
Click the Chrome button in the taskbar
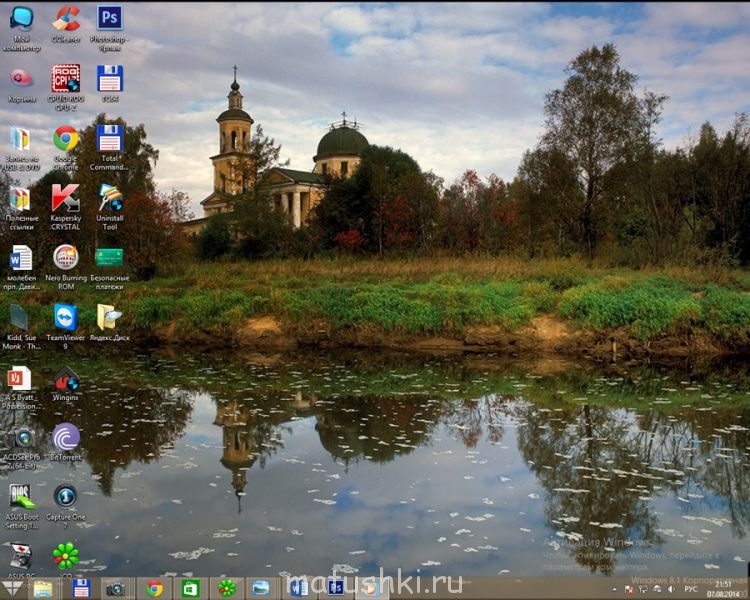click(x=154, y=588)
